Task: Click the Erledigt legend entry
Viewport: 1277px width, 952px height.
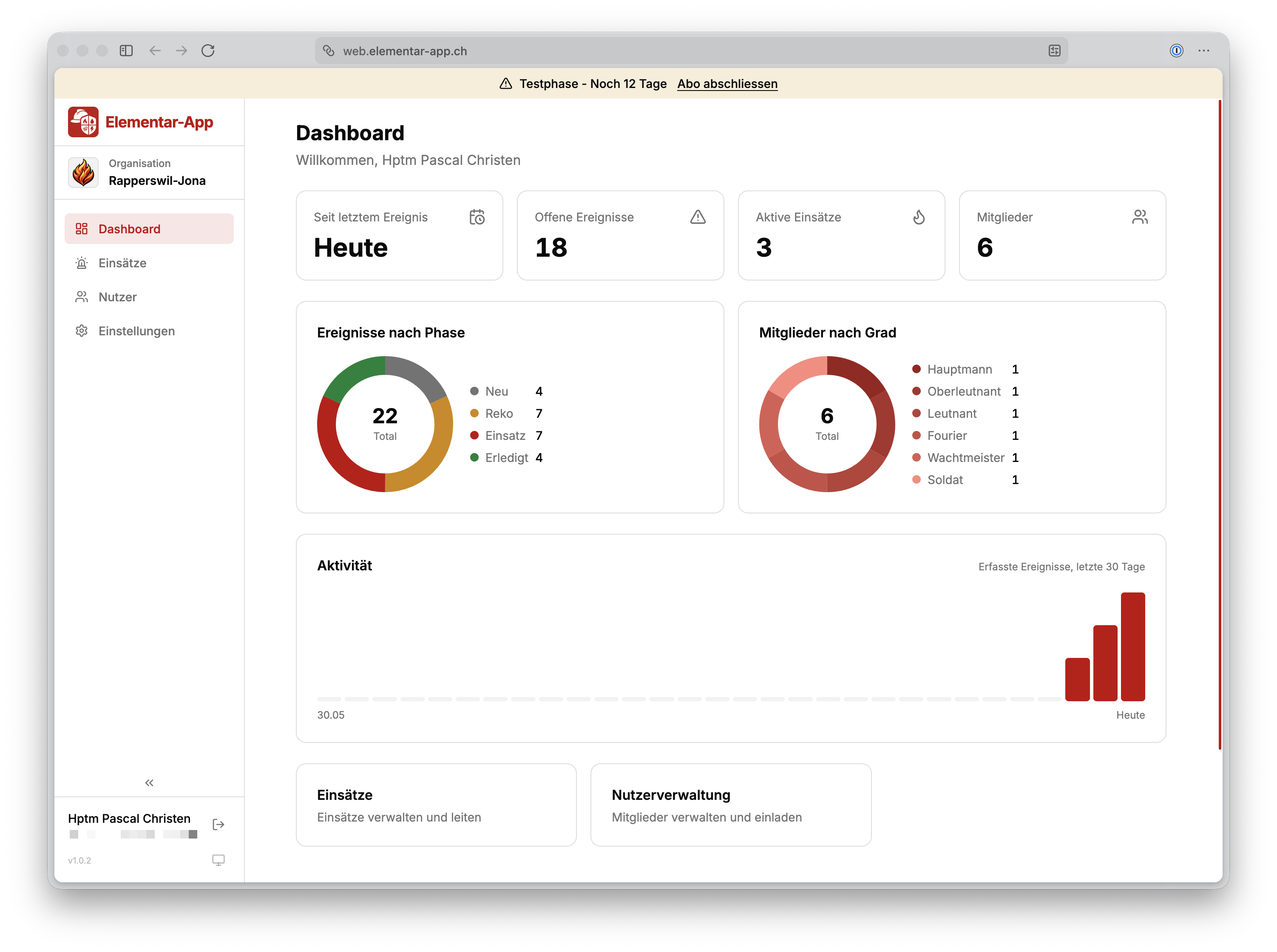Action: [x=507, y=458]
